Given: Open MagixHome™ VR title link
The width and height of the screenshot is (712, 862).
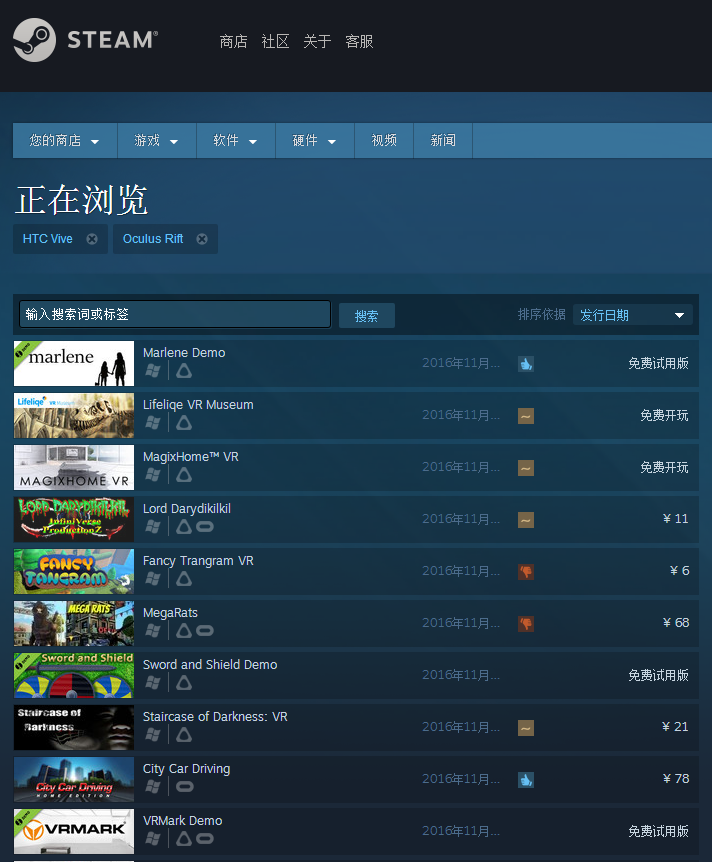Looking at the screenshot, I should (191, 456).
